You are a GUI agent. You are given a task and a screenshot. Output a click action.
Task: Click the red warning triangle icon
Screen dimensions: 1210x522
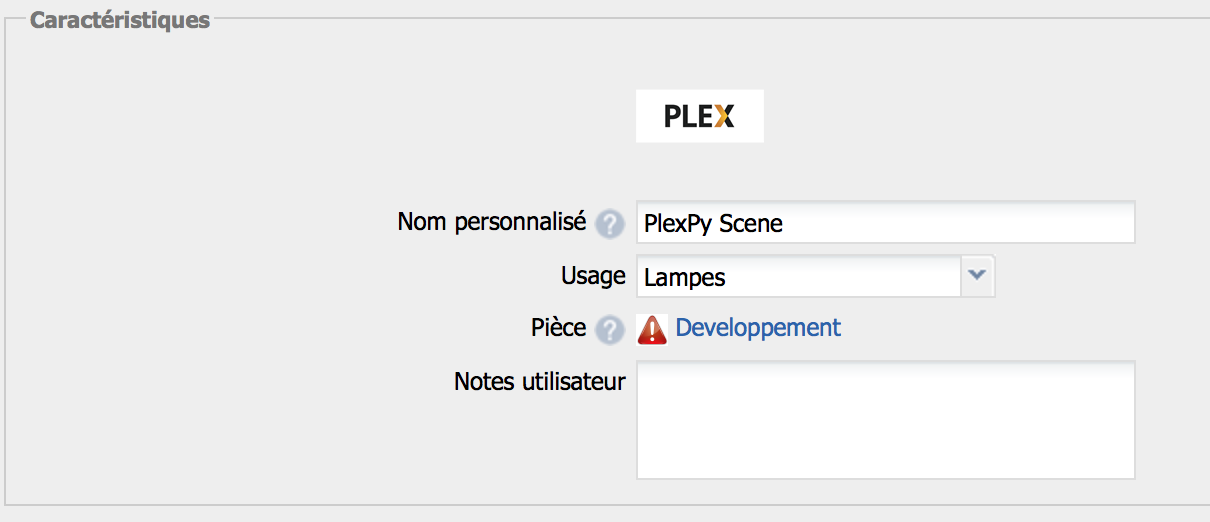[652, 329]
